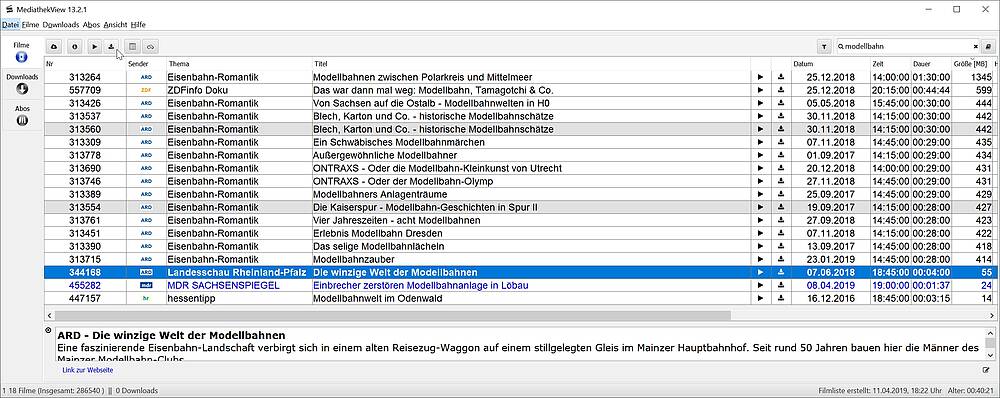Screen dimensions: 1000x398
Task: Select the MDR SACHSENSPIEGEL theme cell
Action: point(239,285)
